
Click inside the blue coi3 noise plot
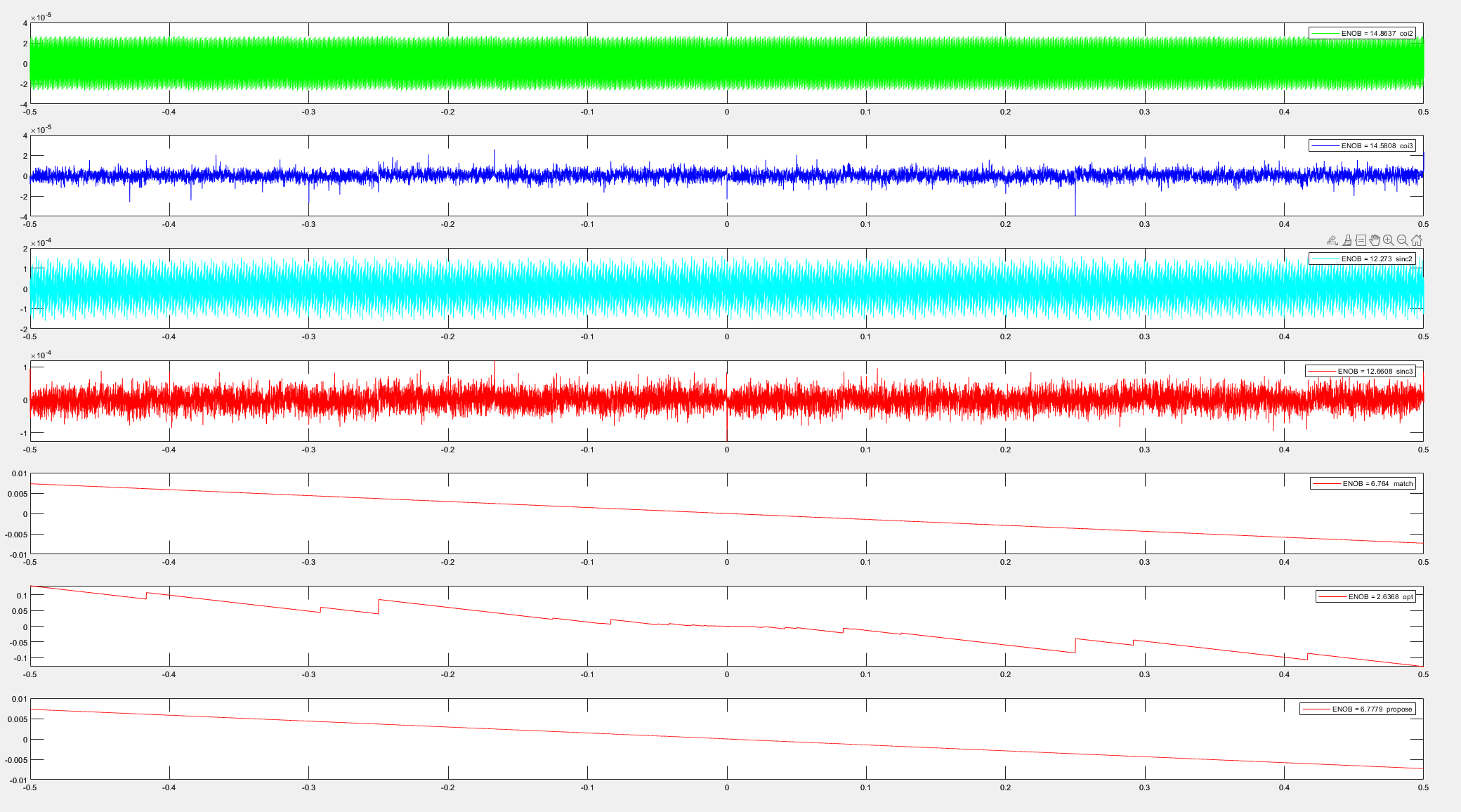[726, 176]
